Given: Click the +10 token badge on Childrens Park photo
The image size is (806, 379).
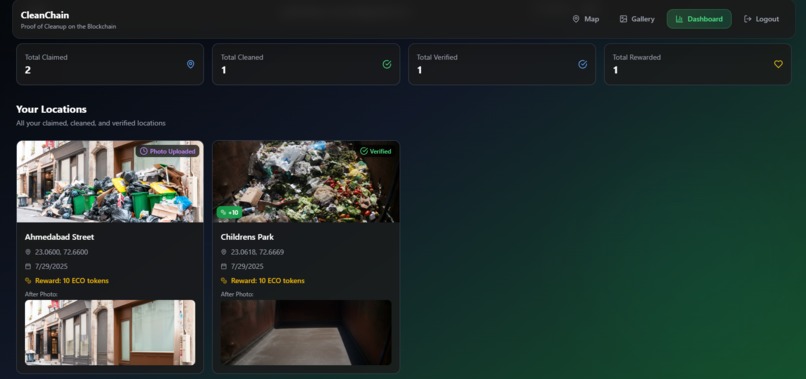Looking at the screenshot, I should [229, 212].
